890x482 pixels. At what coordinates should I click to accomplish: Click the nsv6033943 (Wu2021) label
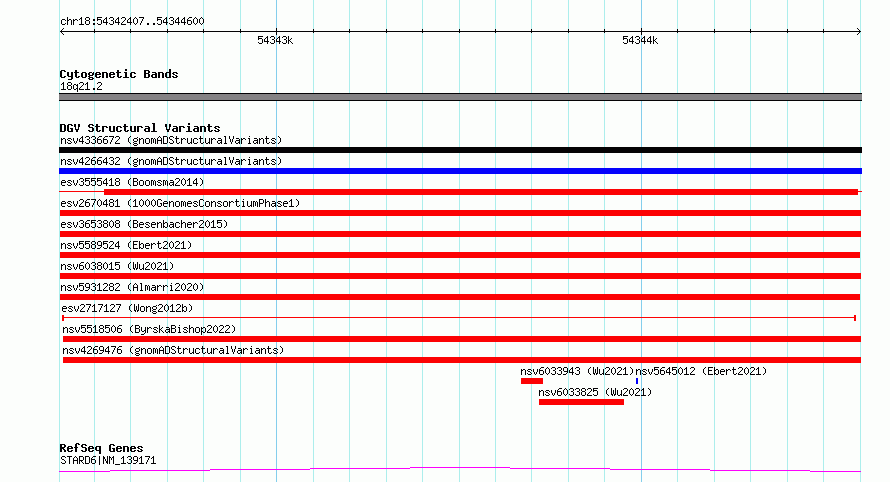coord(577,371)
